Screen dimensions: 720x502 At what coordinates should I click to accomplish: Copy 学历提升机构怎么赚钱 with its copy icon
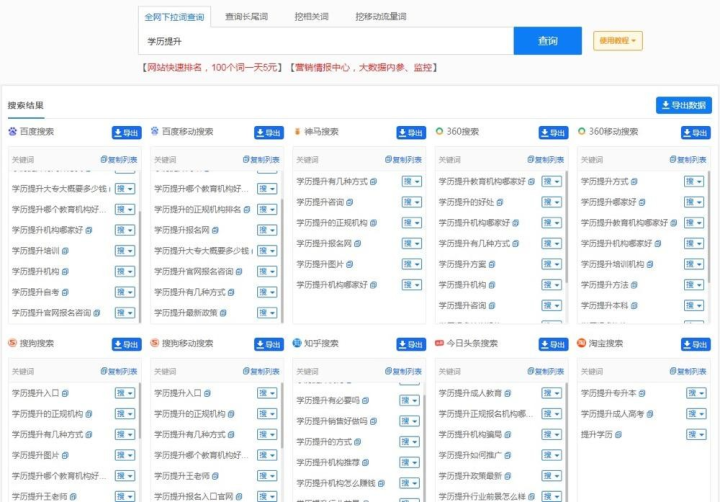[381, 483]
